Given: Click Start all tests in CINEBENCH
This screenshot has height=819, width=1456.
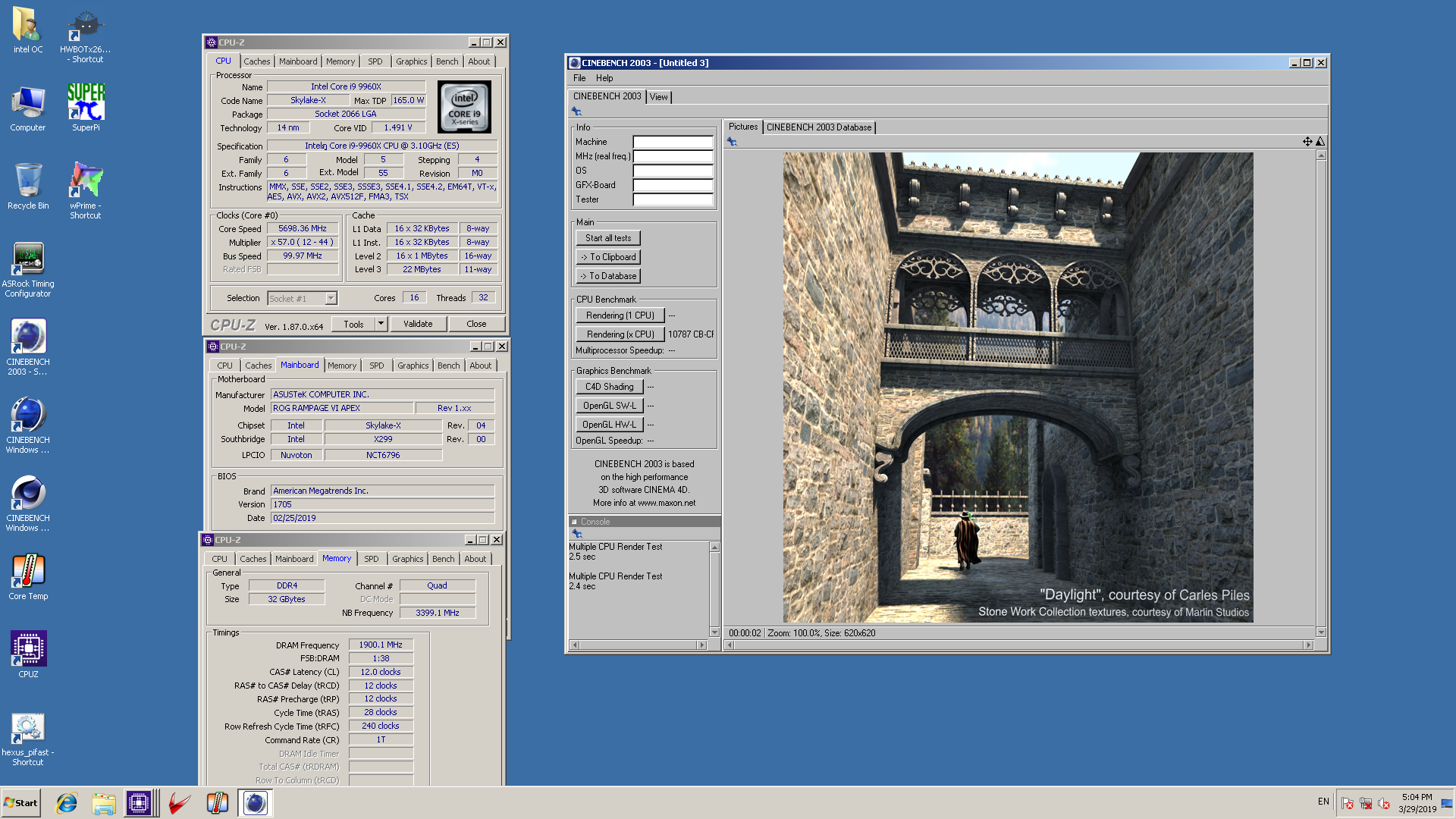Looking at the screenshot, I should [x=607, y=238].
